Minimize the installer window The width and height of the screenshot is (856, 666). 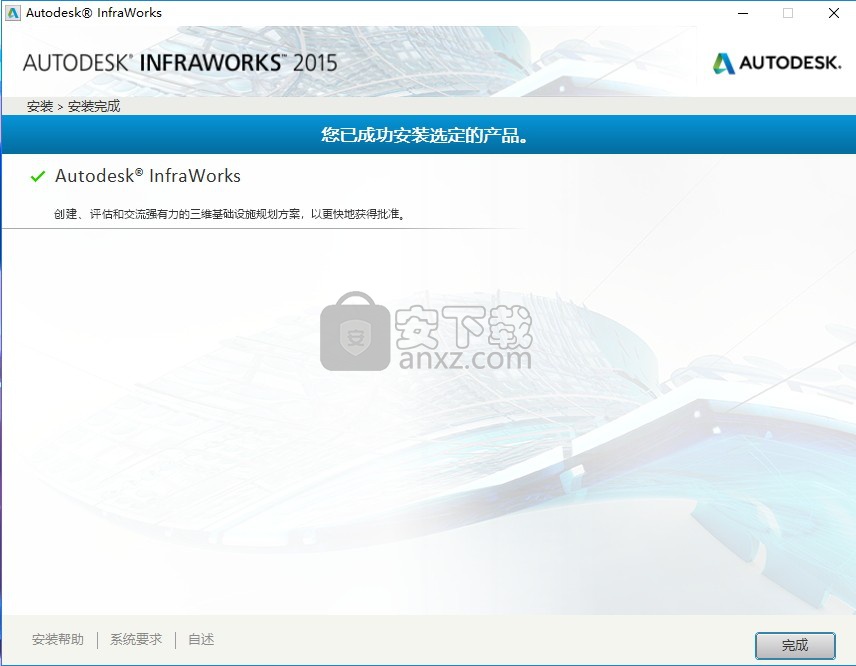(743, 13)
